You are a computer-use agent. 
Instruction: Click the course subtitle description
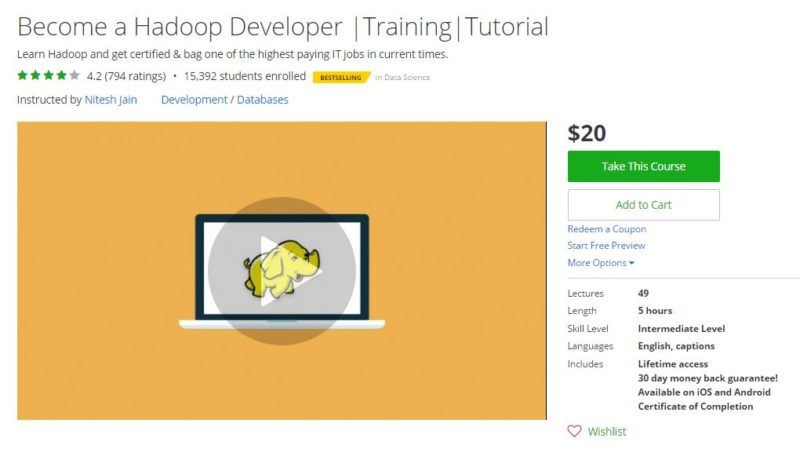(x=232, y=54)
